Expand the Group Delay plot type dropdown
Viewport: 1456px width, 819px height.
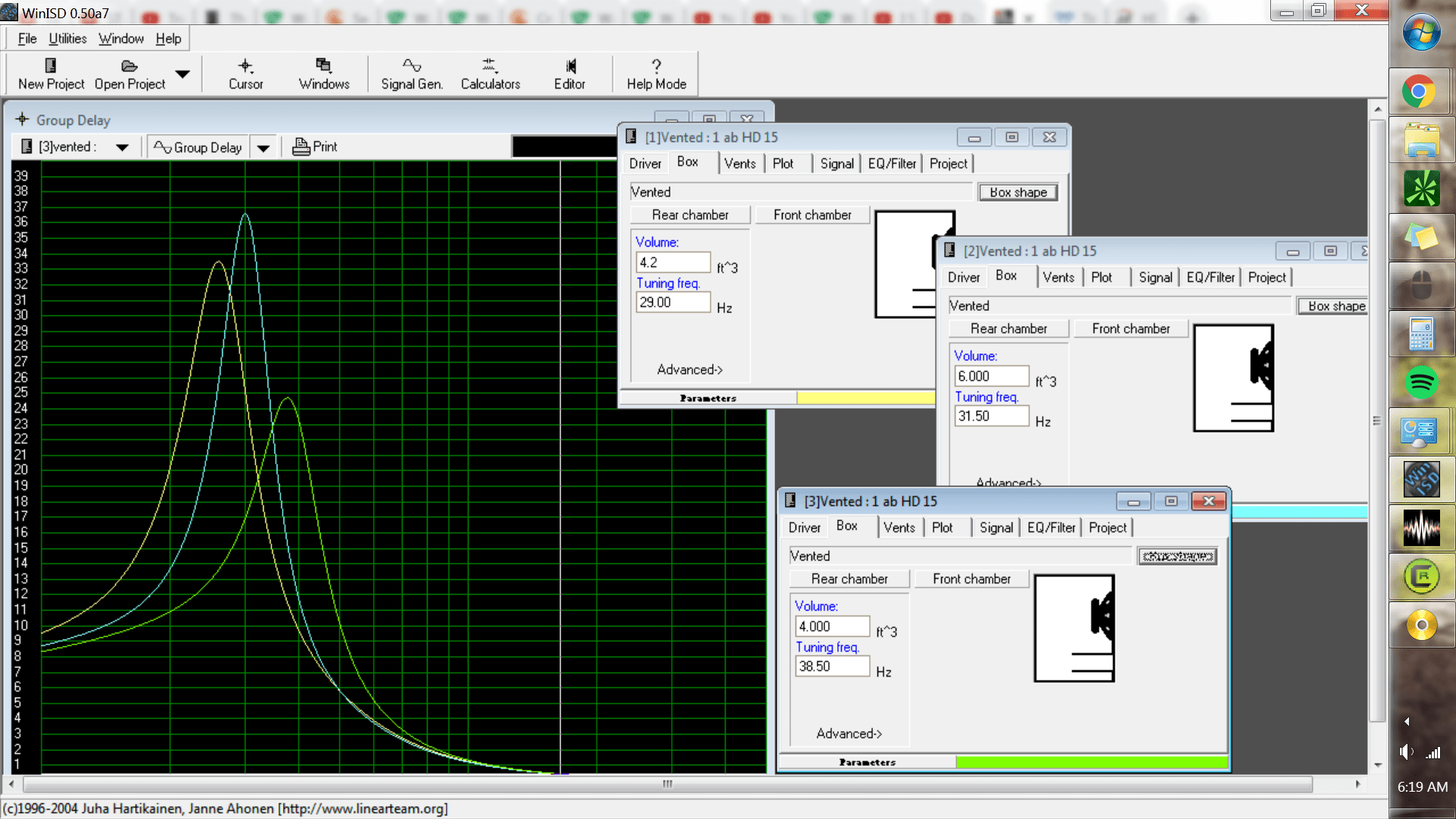click(x=263, y=147)
